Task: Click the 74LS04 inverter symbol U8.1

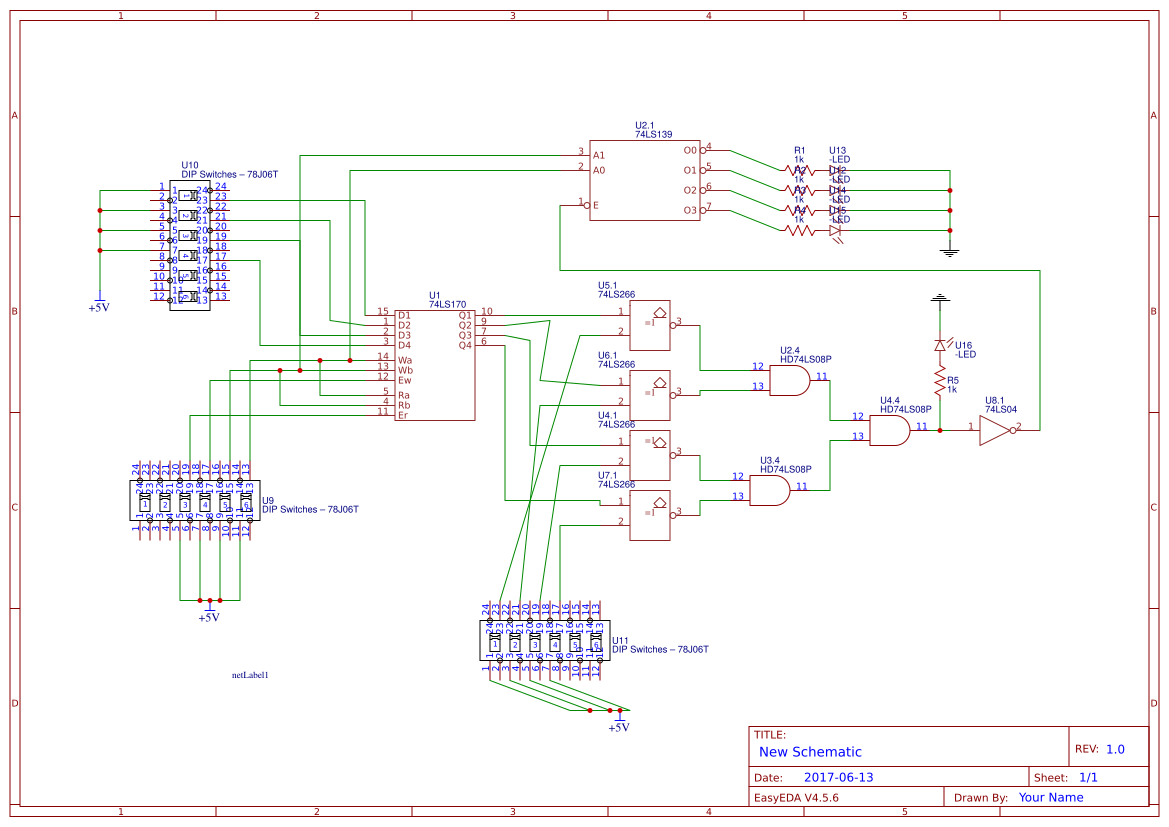Action: [992, 429]
